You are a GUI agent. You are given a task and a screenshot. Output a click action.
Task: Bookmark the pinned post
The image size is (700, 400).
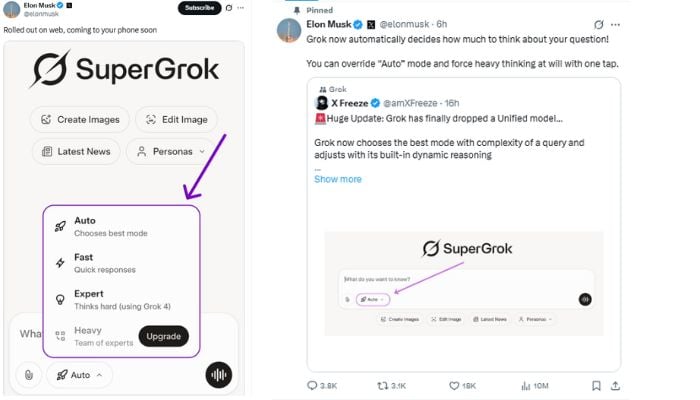click(x=597, y=385)
